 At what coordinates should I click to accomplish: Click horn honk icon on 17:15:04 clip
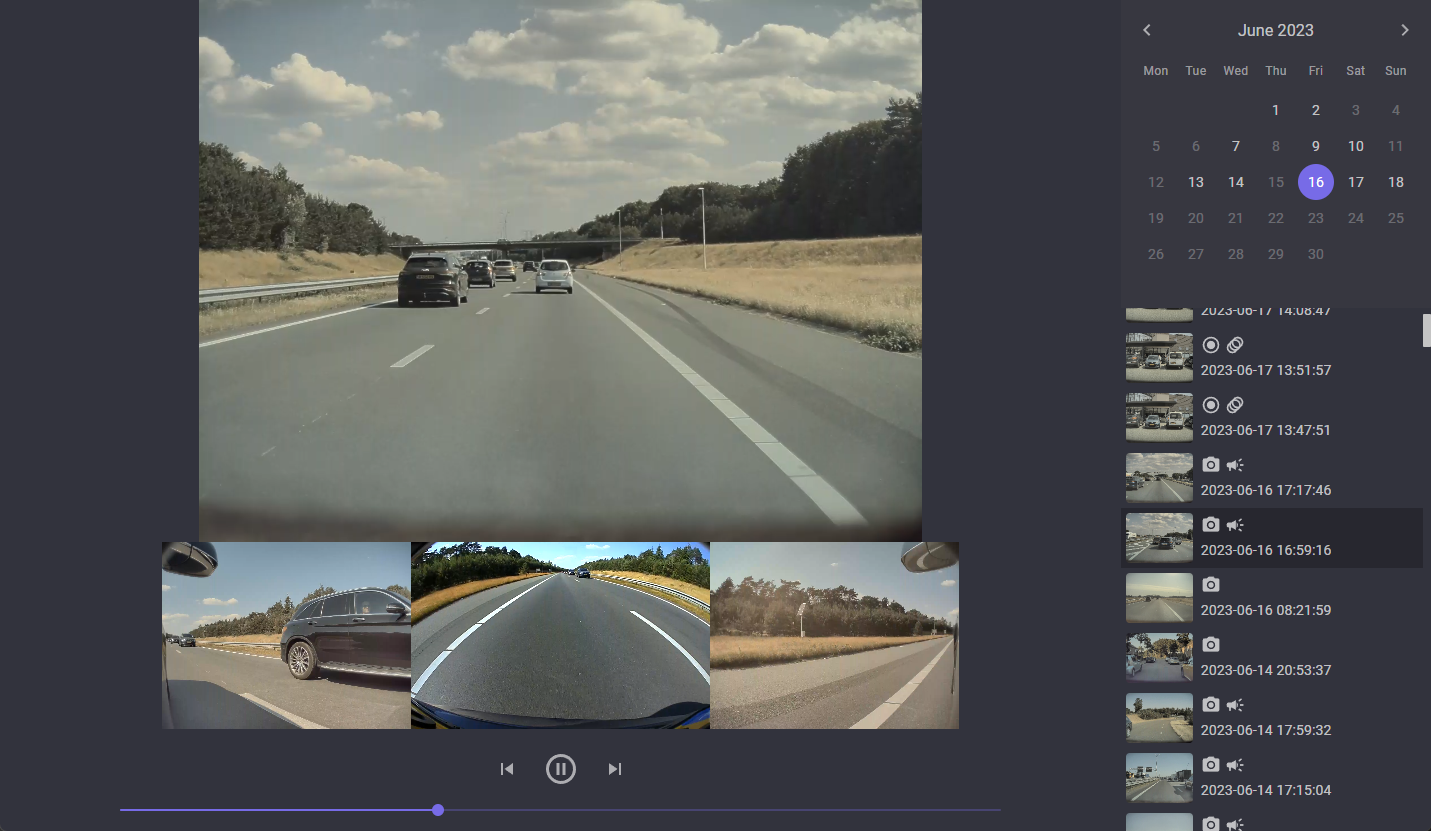[x=1235, y=765]
